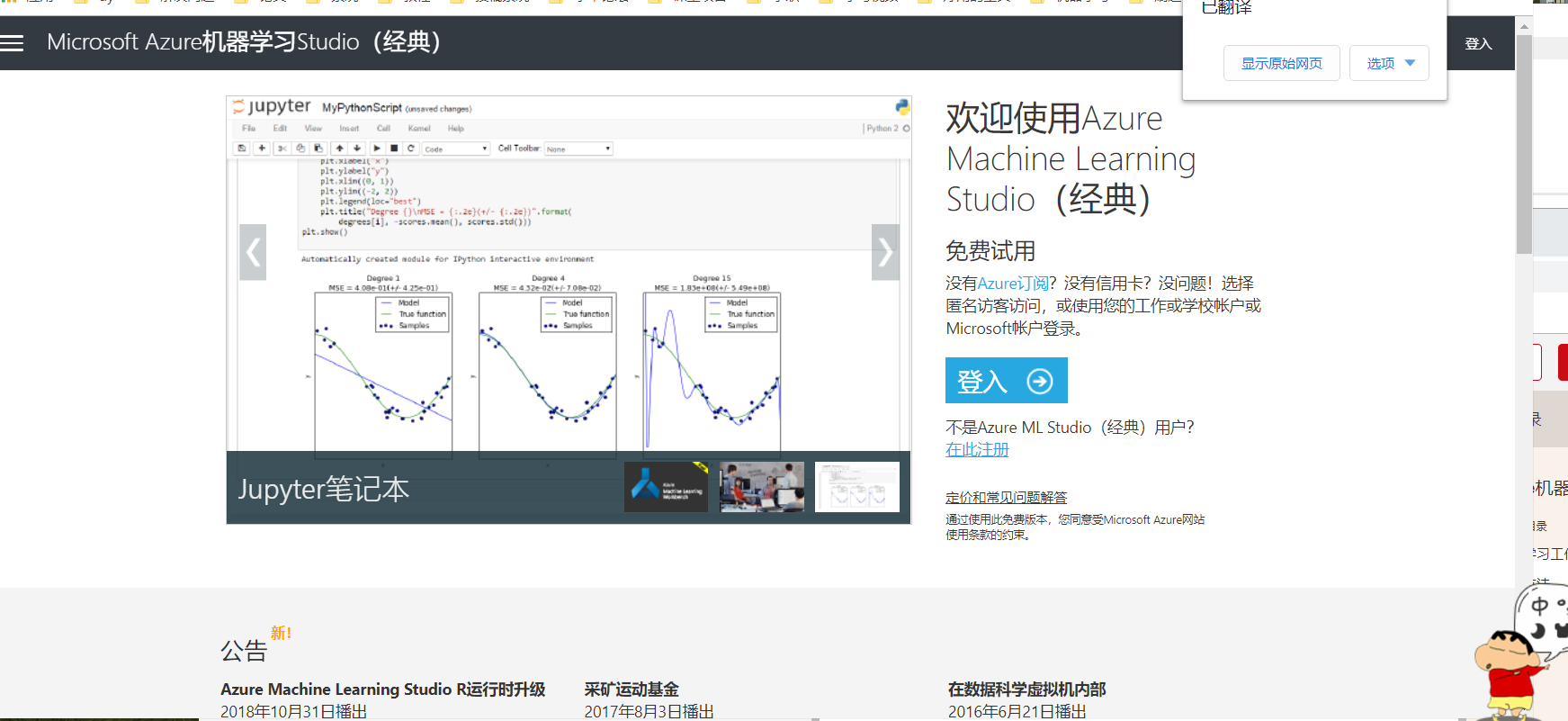The width and height of the screenshot is (1568, 721).
Task: Click the blue 登入 sign-in button
Action: [1006, 381]
